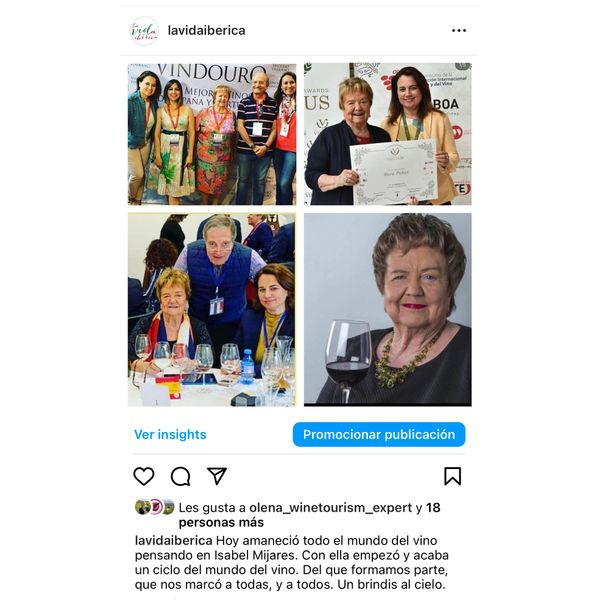Tap the wine tasting table photo
The width and height of the screenshot is (600, 600).
tap(212, 310)
